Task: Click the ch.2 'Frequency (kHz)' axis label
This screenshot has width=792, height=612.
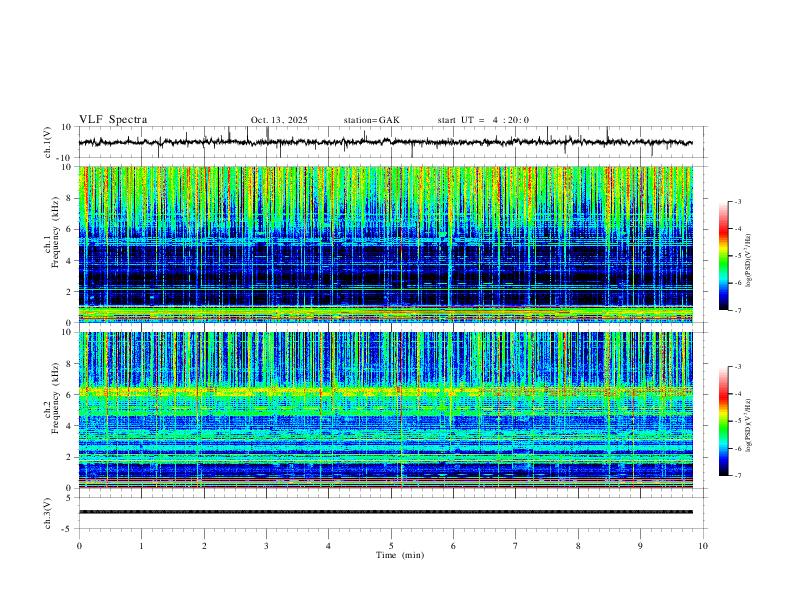Action: pos(55,398)
